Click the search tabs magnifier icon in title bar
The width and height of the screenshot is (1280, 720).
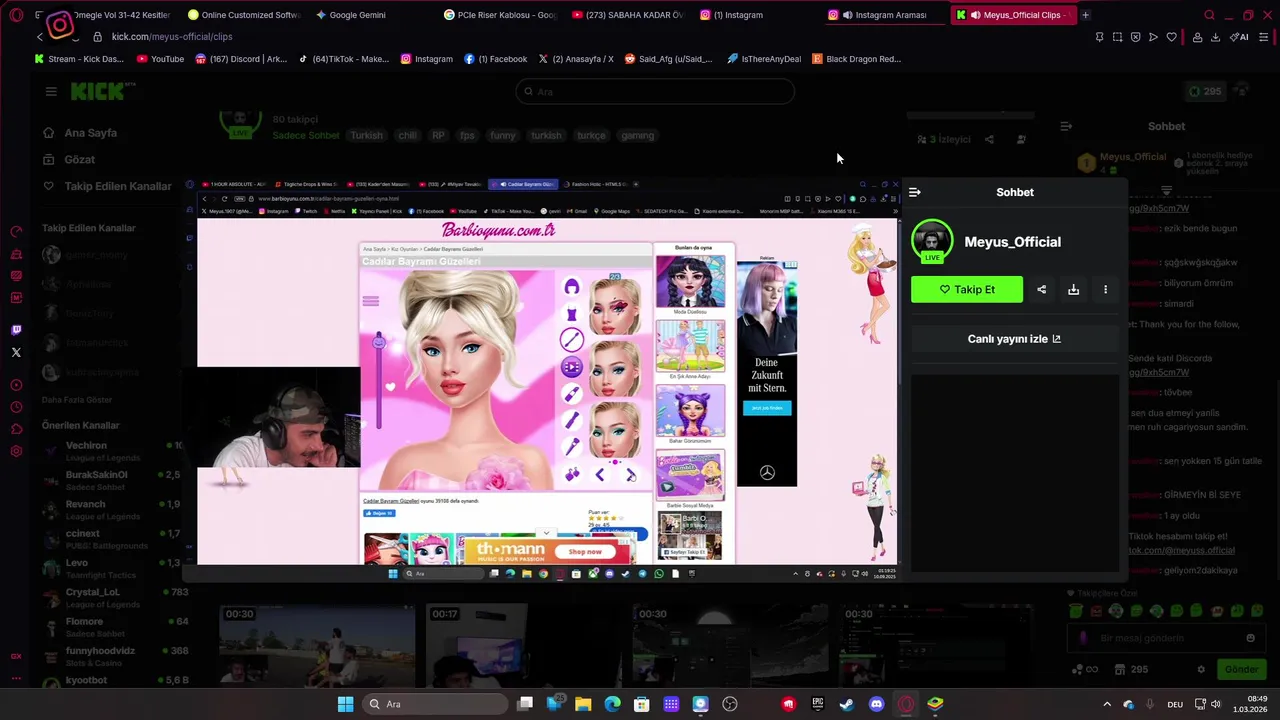click(x=1209, y=15)
